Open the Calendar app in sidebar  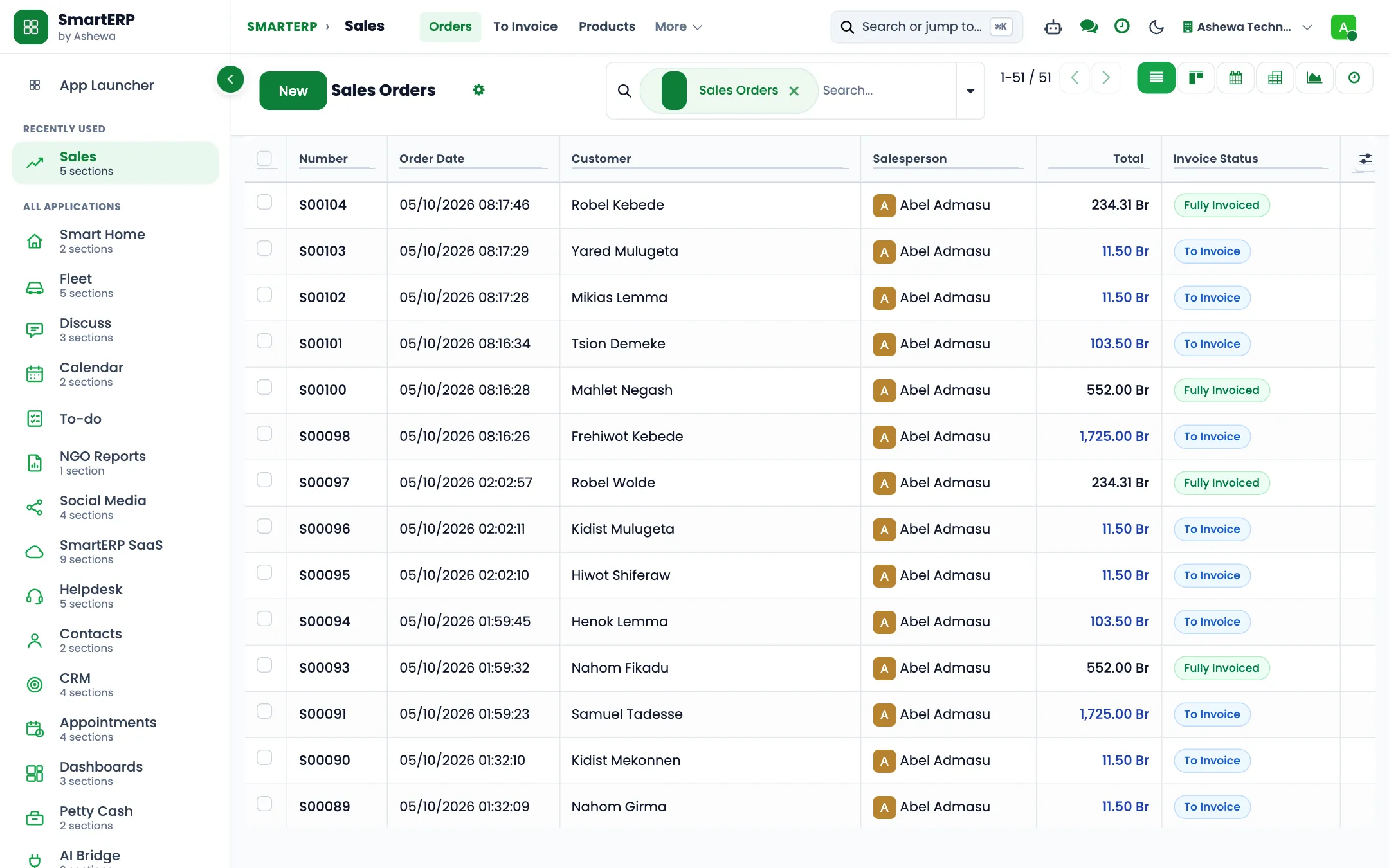pyautogui.click(x=115, y=374)
